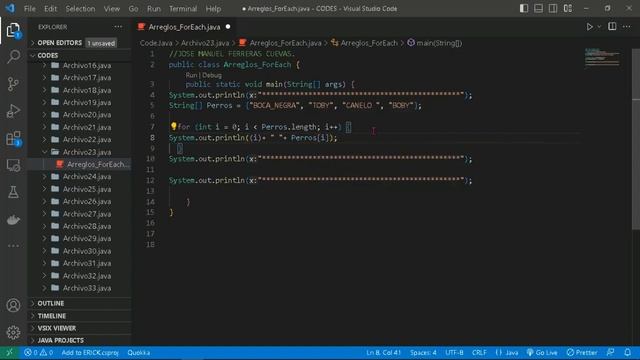This screenshot has width=640, height=360.
Task: Open the File menu
Action: [29, 9]
